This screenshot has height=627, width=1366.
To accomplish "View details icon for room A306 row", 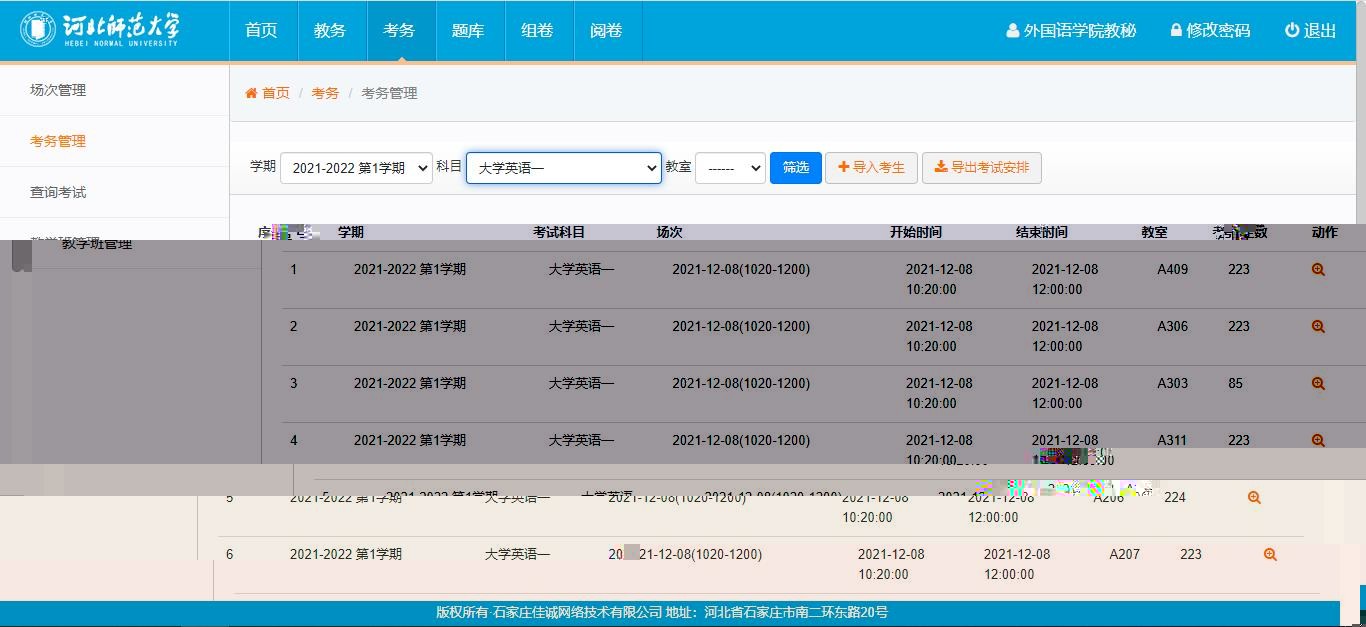I will 1318,326.
